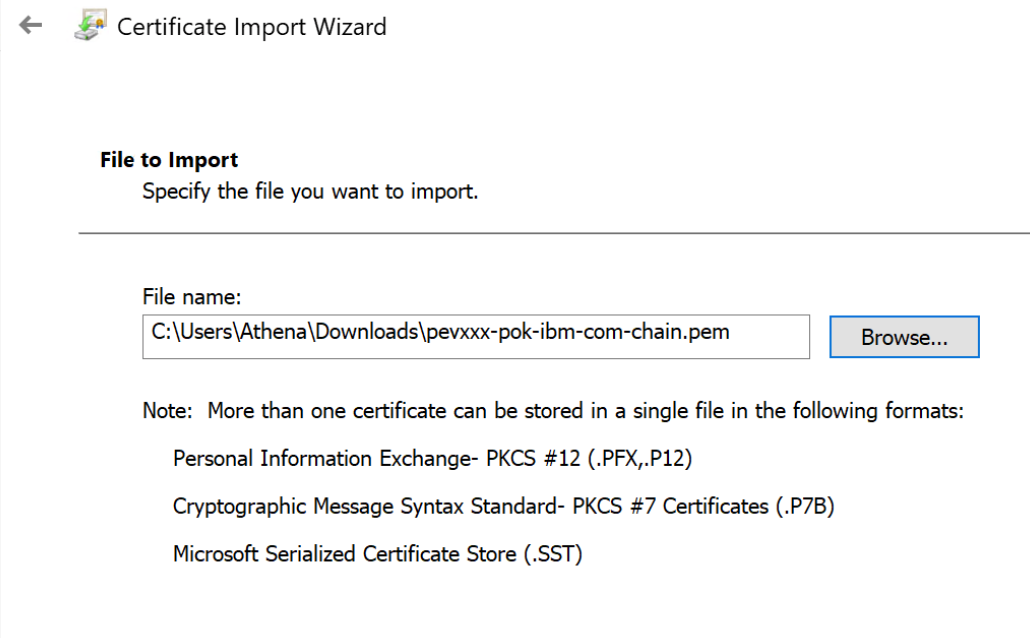
Task: Click the 'Note:' label text
Action: [x=168, y=411]
